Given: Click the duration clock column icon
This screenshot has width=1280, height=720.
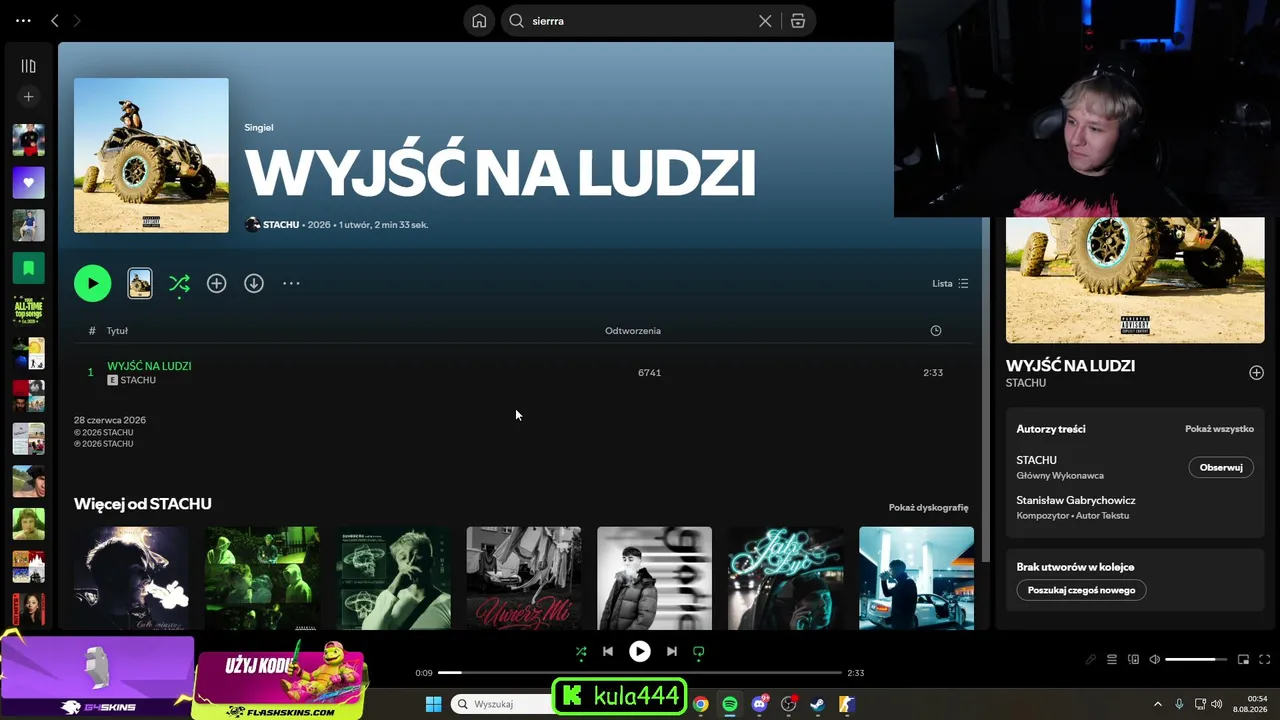Looking at the screenshot, I should click(936, 331).
